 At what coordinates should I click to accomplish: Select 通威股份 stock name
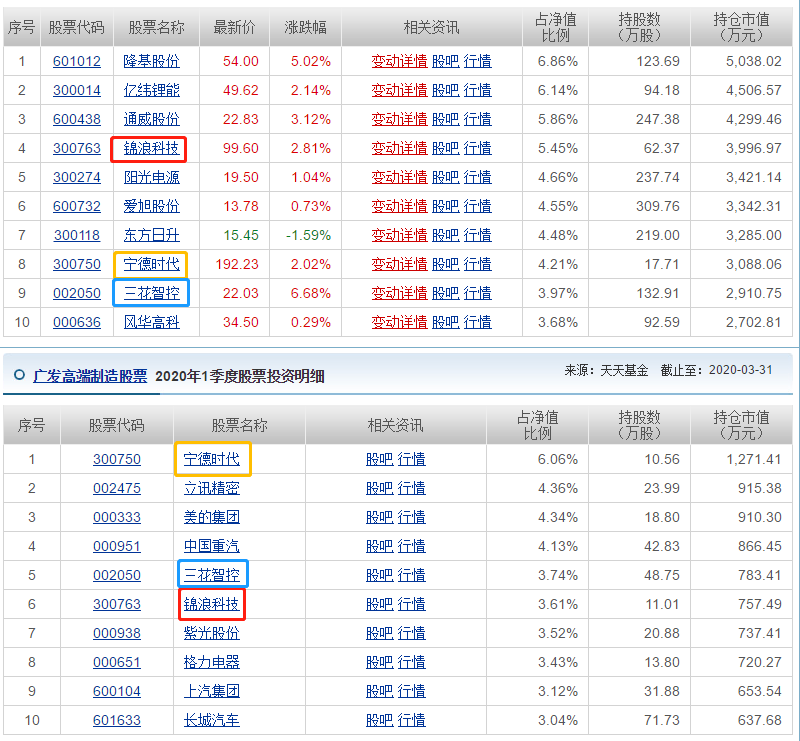(152, 119)
